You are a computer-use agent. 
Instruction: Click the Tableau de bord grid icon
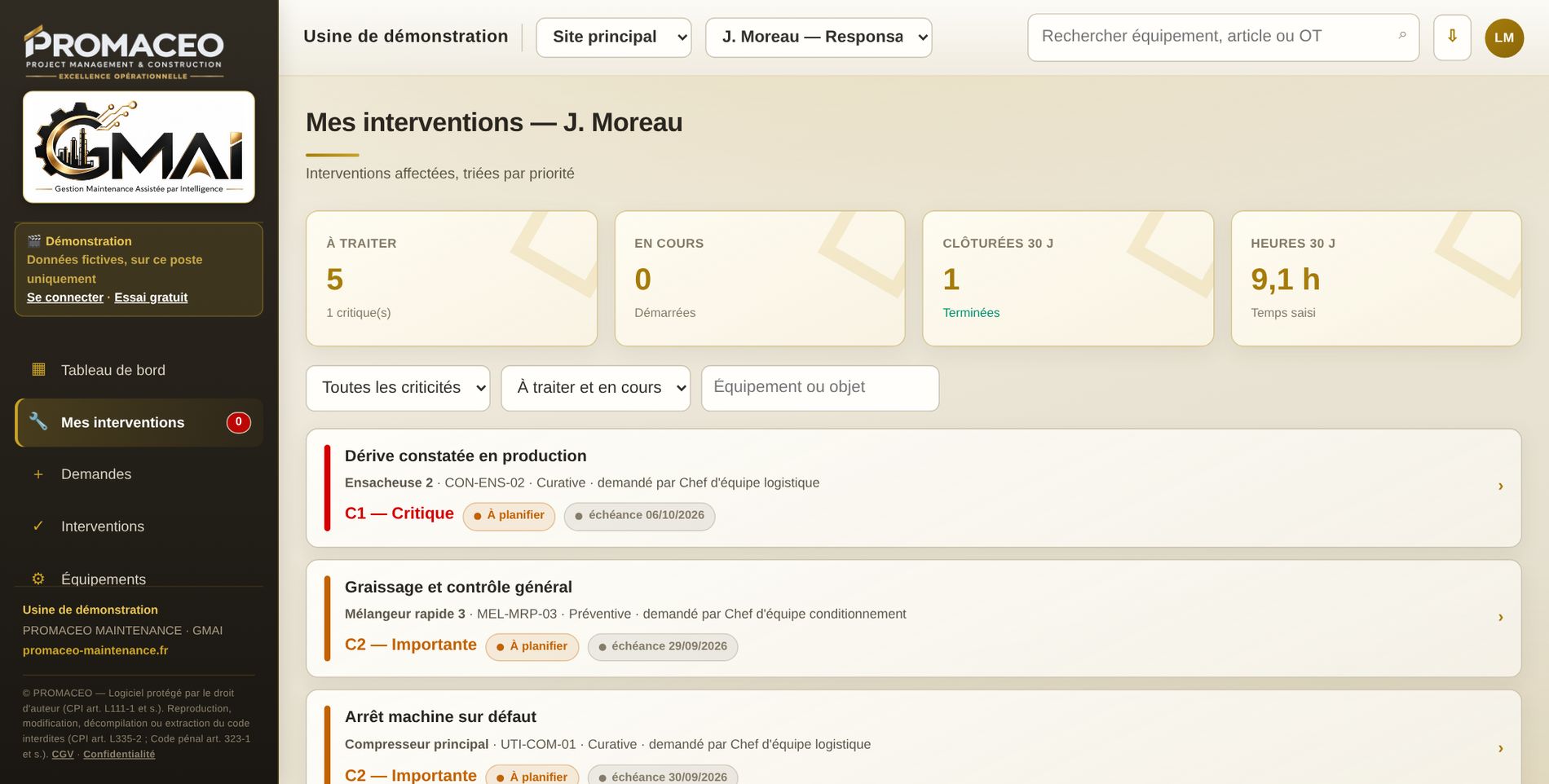pos(38,369)
